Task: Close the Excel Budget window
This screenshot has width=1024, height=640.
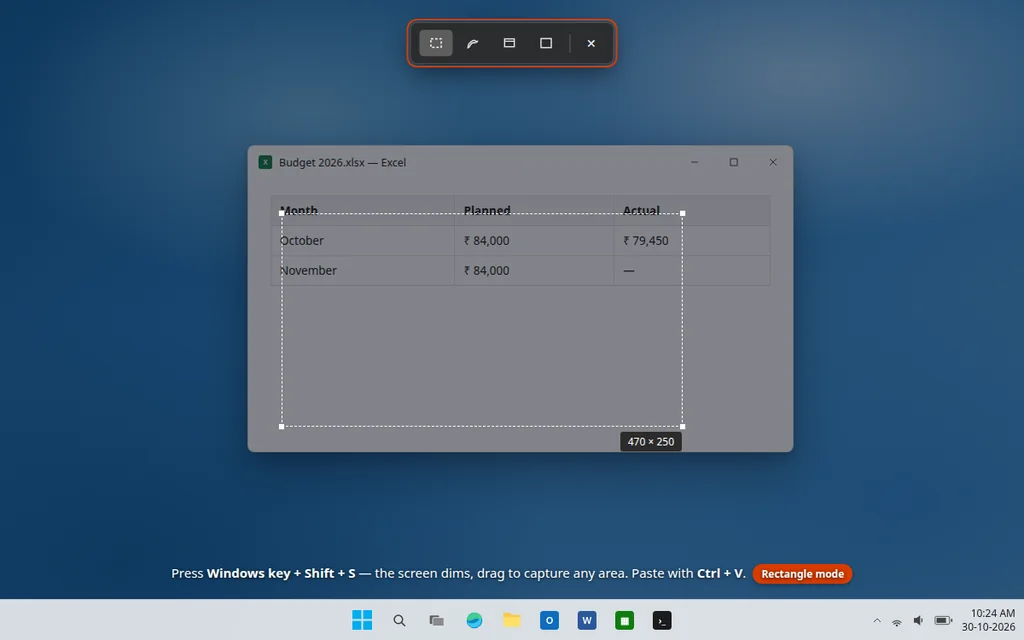Action: tap(773, 162)
